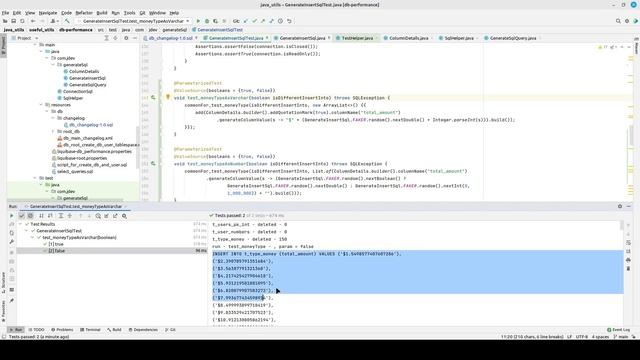Open the Tools menu
640x360 pixels.
click(x=129, y=13)
